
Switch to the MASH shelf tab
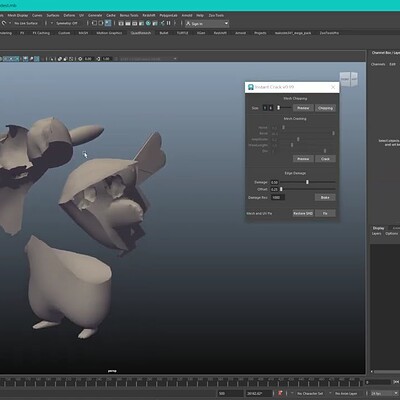[x=83, y=33]
